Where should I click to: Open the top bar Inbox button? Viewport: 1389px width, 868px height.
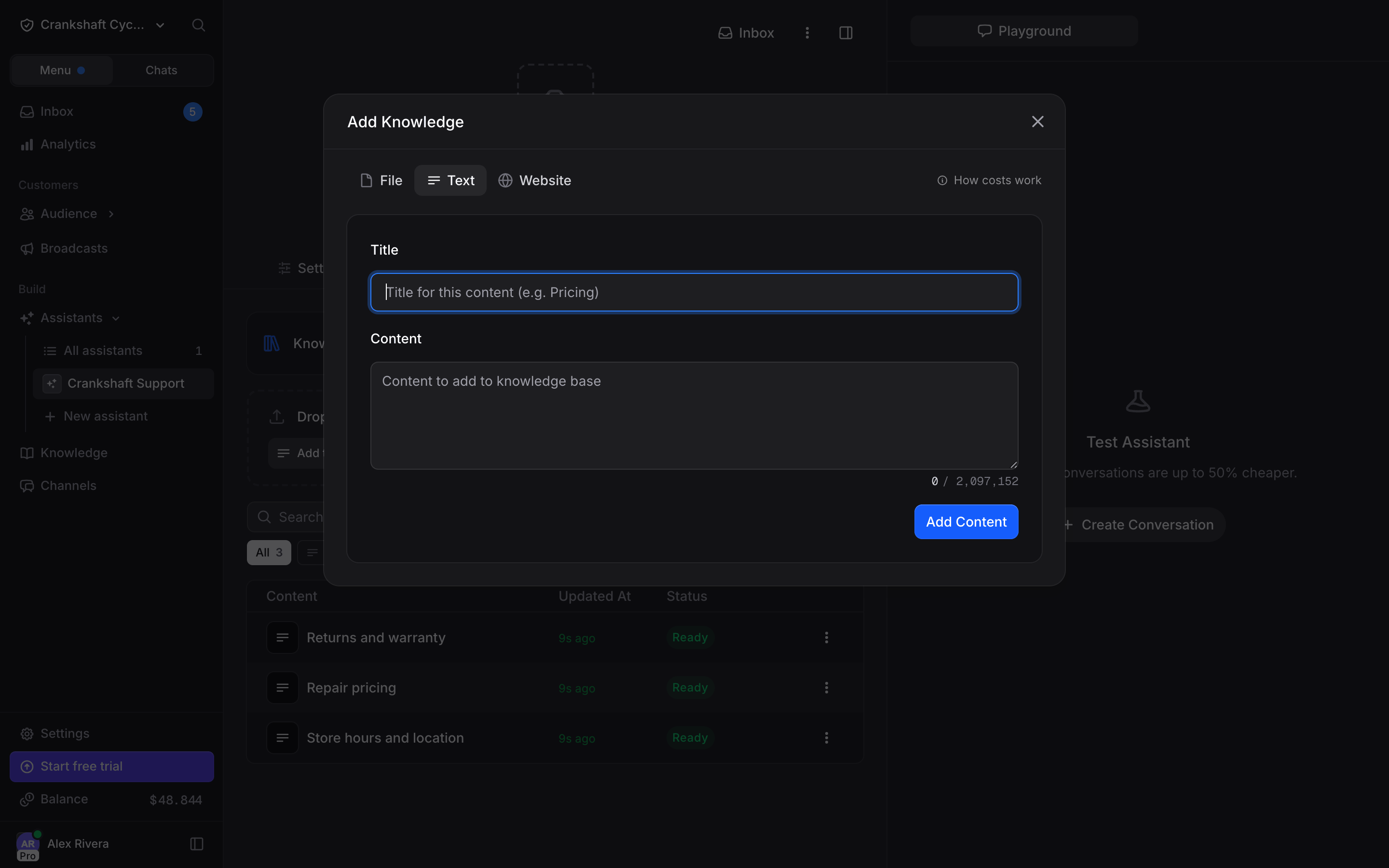(746, 33)
